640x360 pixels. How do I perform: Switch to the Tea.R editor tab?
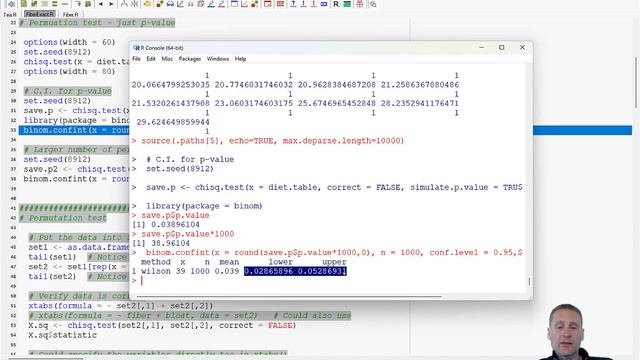point(10,14)
